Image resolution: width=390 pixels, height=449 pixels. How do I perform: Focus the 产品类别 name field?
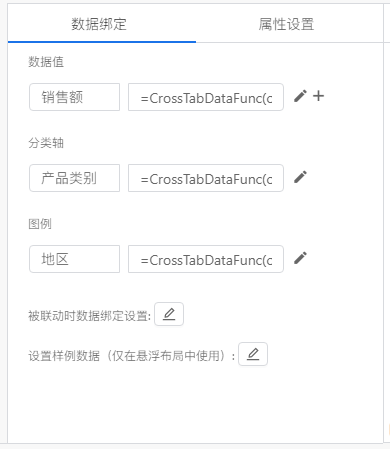coord(74,178)
